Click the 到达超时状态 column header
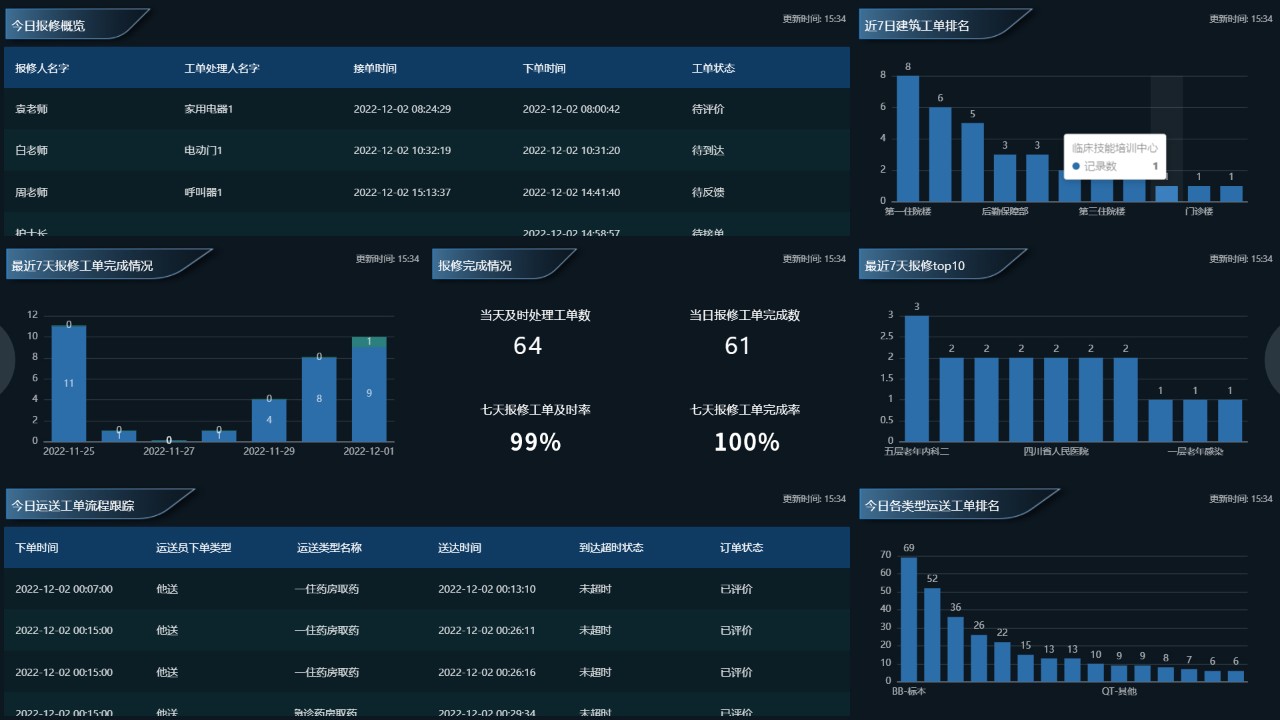1280x720 pixels. coord(611,548)
